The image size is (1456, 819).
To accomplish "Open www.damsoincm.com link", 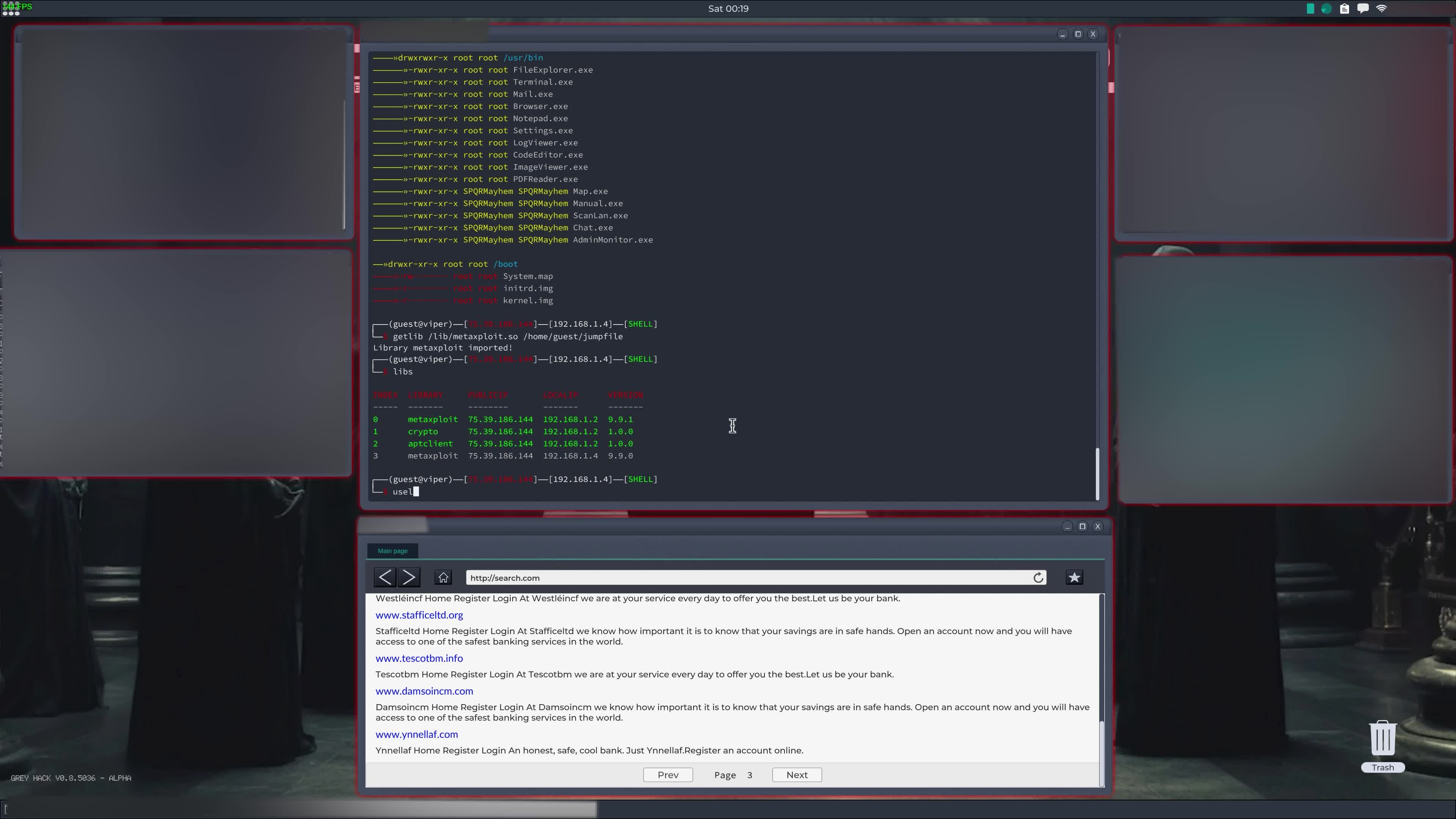I will tap(424, 691).
